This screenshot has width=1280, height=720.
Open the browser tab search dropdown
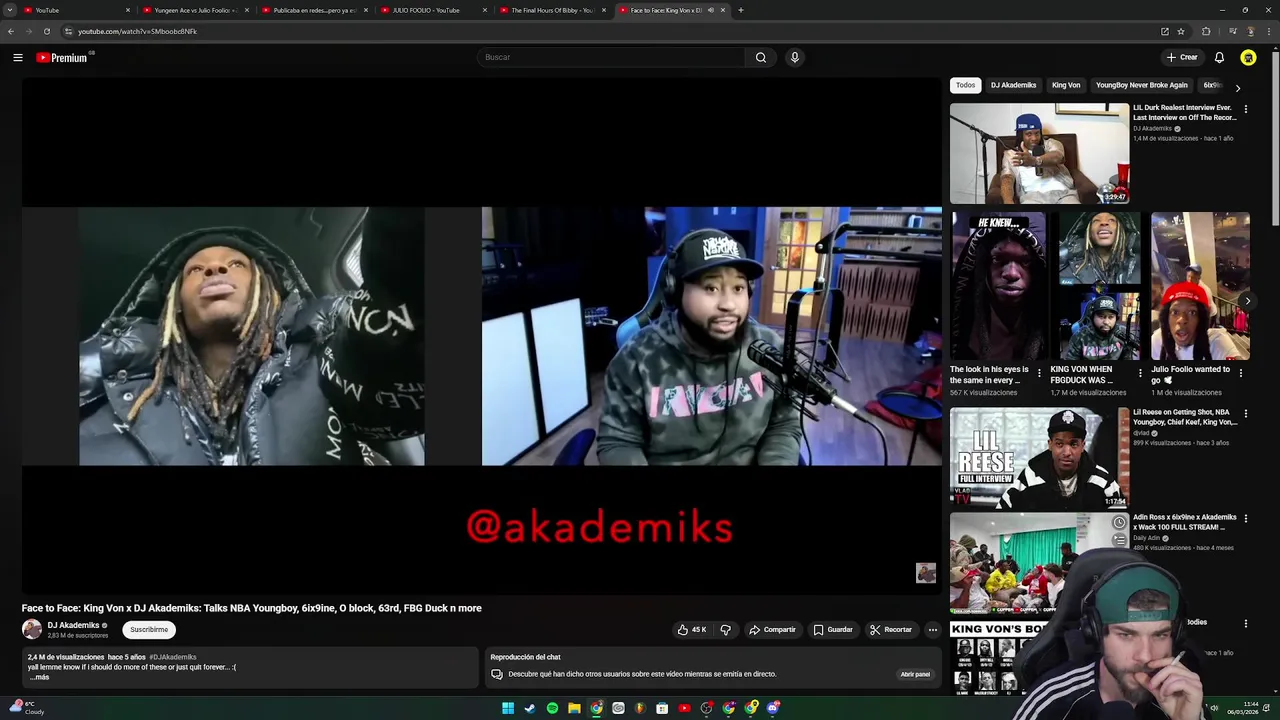tap(10, 10)
